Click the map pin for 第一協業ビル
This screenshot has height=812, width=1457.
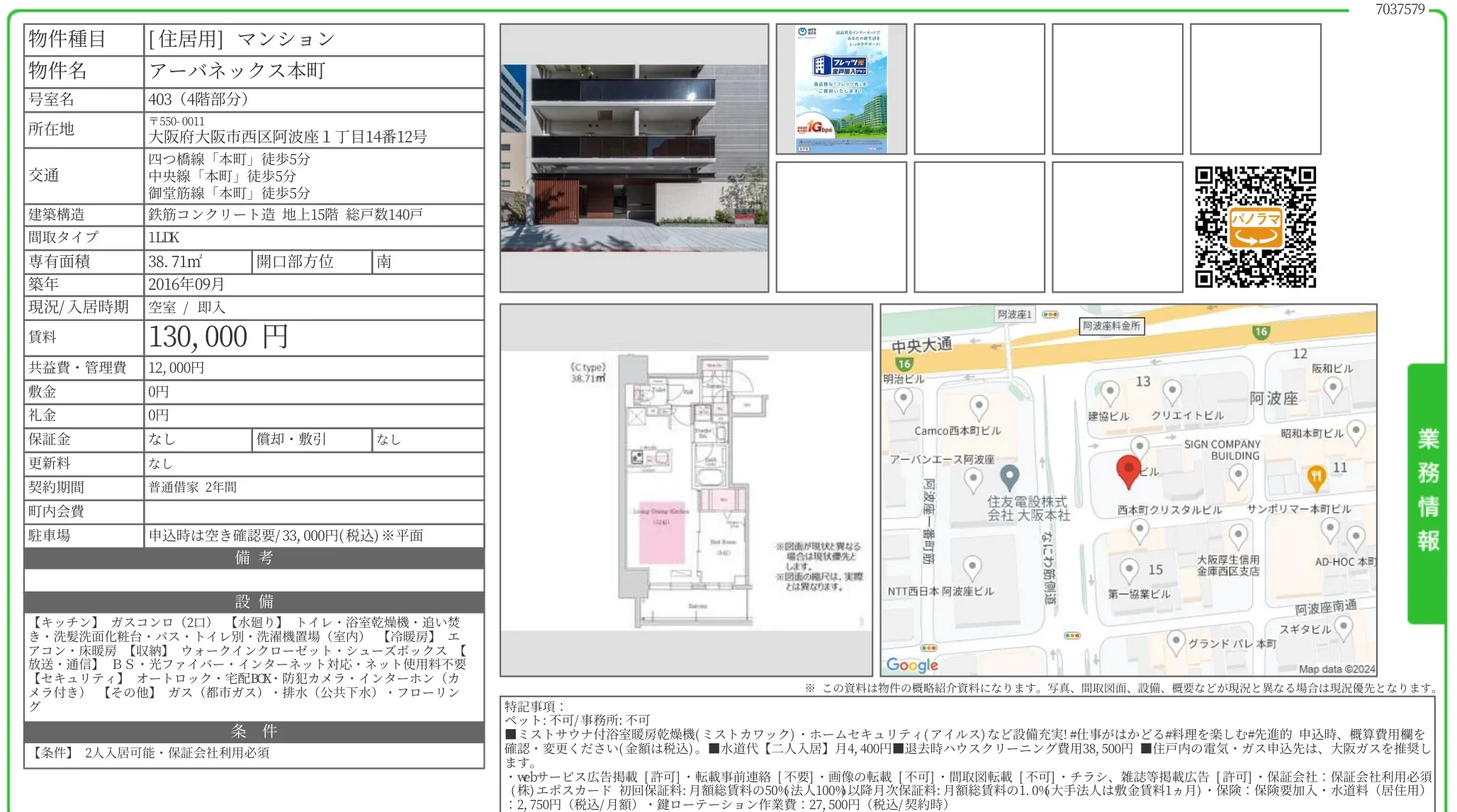coord(1130,570)
